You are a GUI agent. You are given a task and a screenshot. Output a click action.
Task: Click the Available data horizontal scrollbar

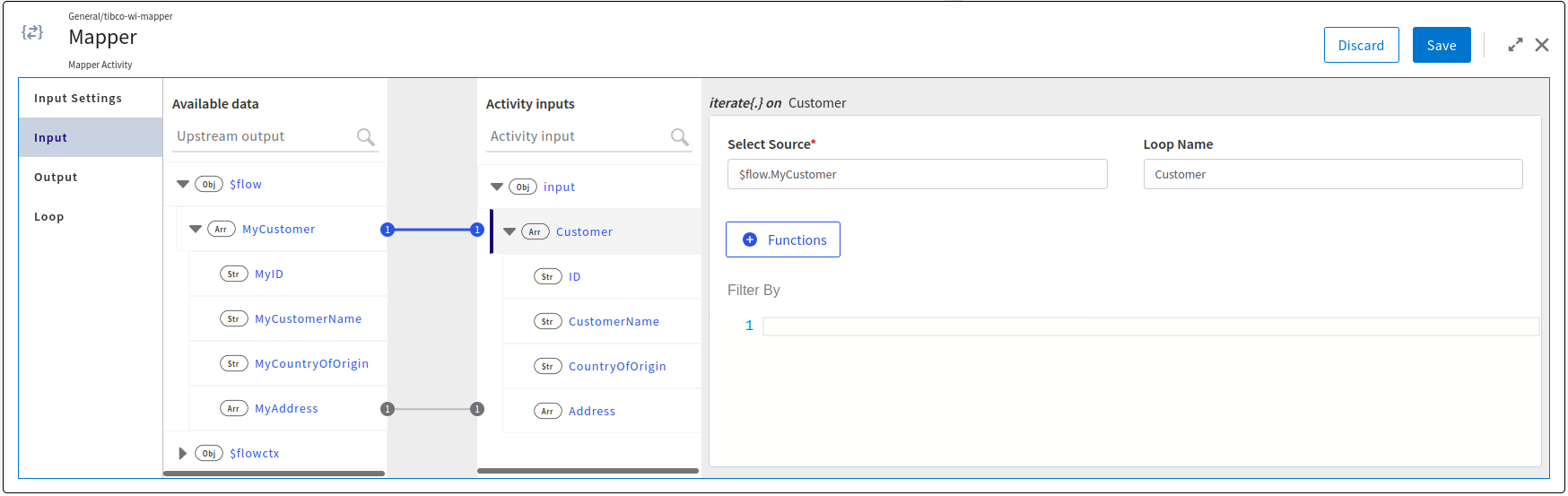[274, 474]
